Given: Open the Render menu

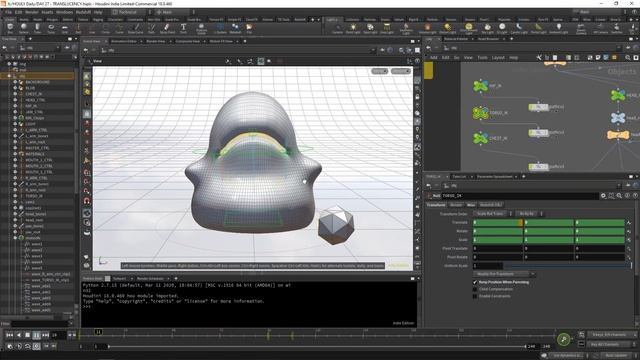Looking at the screenshot, I should [32, 12].
